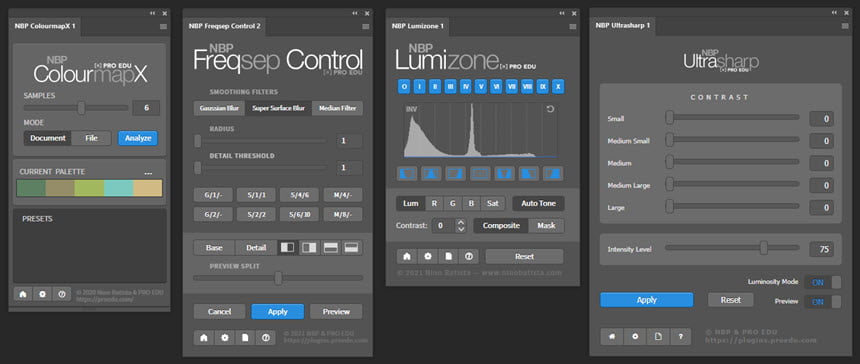This screenshot has width=860, height=364.
Task: Open ColourmapX settings gear icon
Action: [42, 294]
